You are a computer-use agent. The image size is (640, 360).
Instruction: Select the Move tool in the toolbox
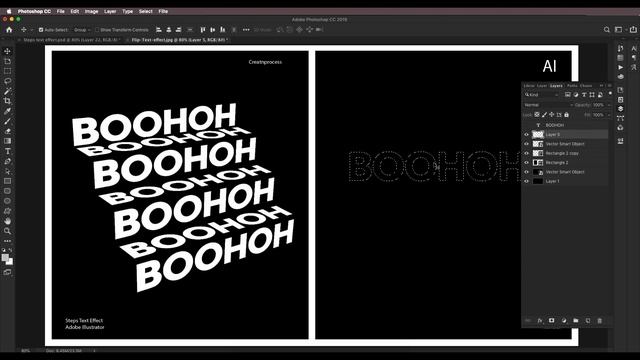7,51
